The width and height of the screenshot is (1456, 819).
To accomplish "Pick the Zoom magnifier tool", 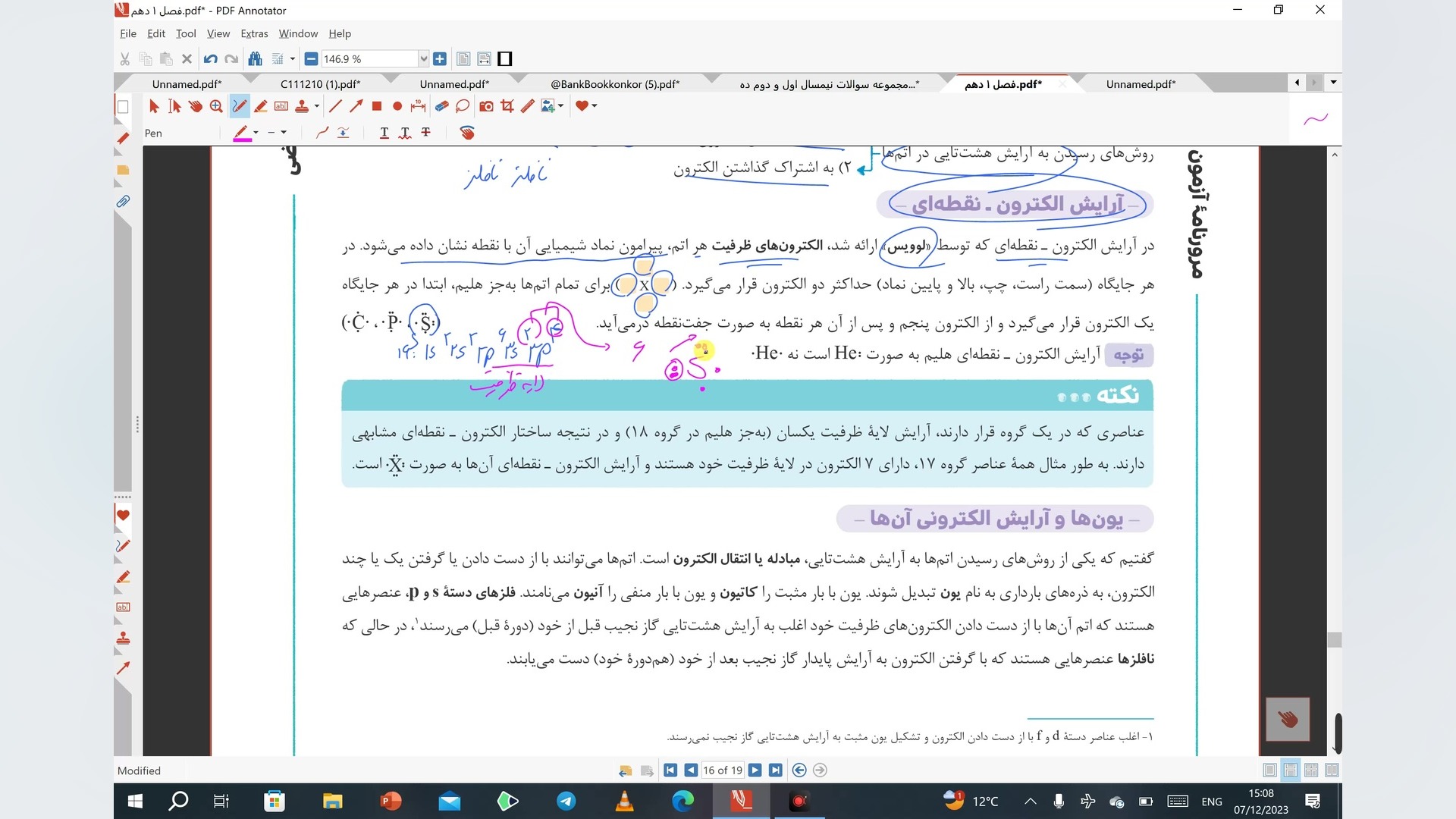I will click(216, 106).
